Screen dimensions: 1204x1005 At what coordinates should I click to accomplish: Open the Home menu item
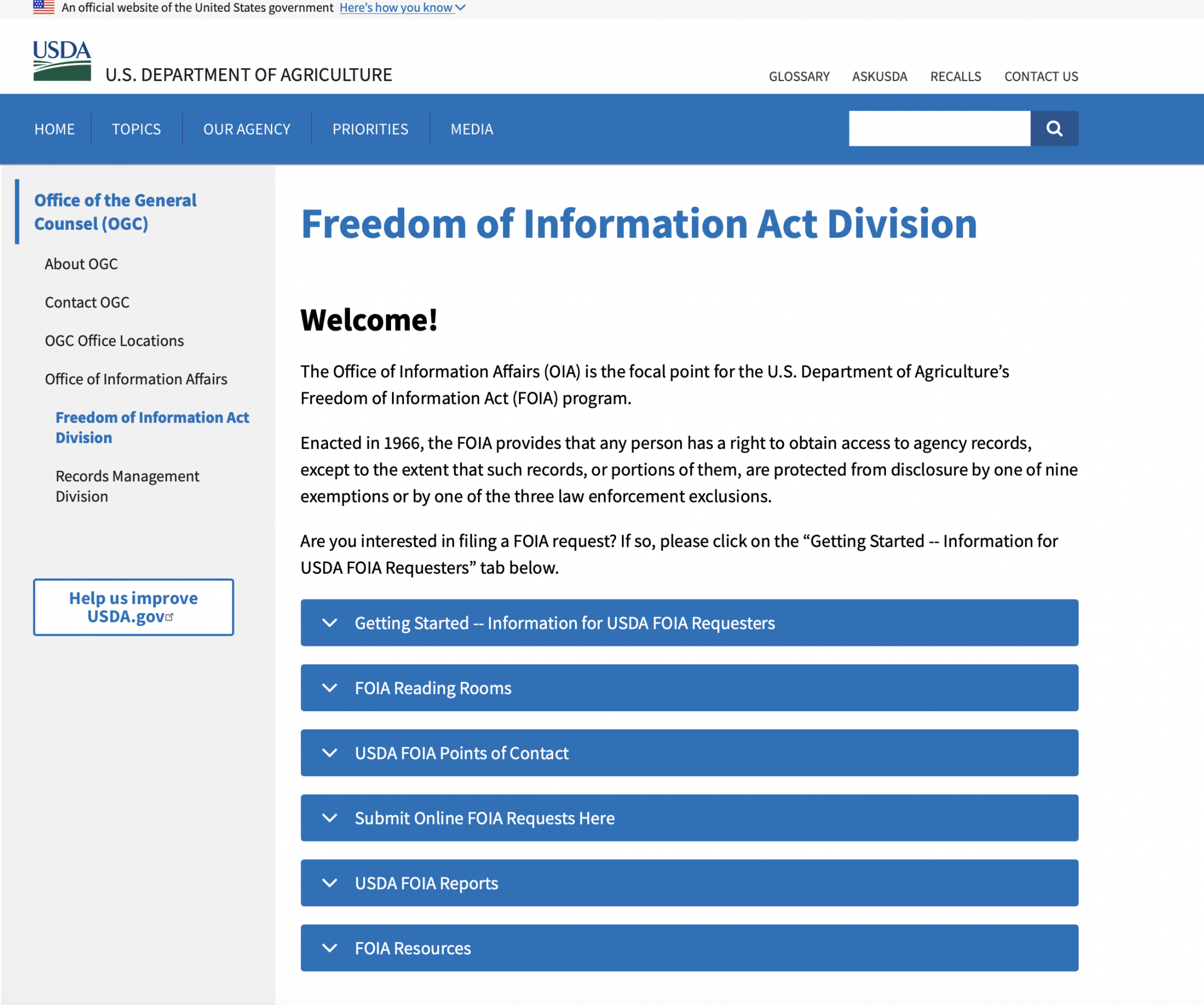55,129
